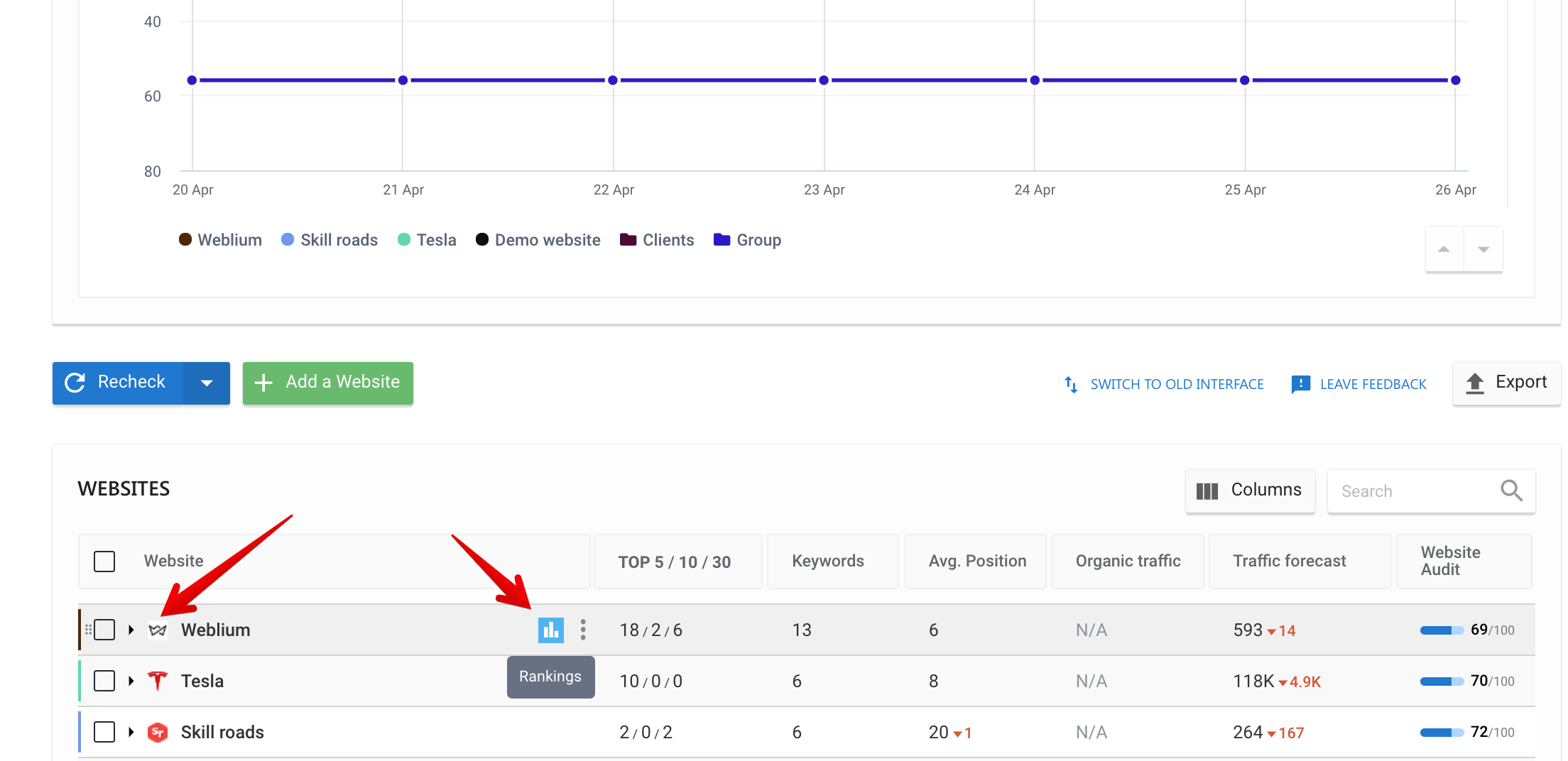Viewport: 1568px width, 761px height.
Task: Click Weblium traffic forecast value 593
Action: (x=1248, y=630)
